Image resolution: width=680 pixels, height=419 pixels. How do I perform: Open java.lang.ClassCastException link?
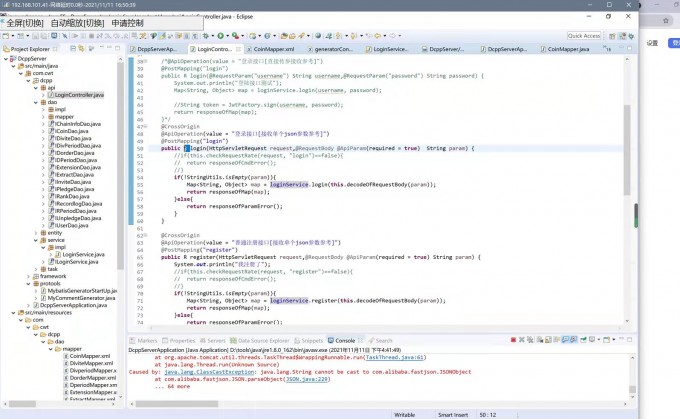click(x=209, y=372)
